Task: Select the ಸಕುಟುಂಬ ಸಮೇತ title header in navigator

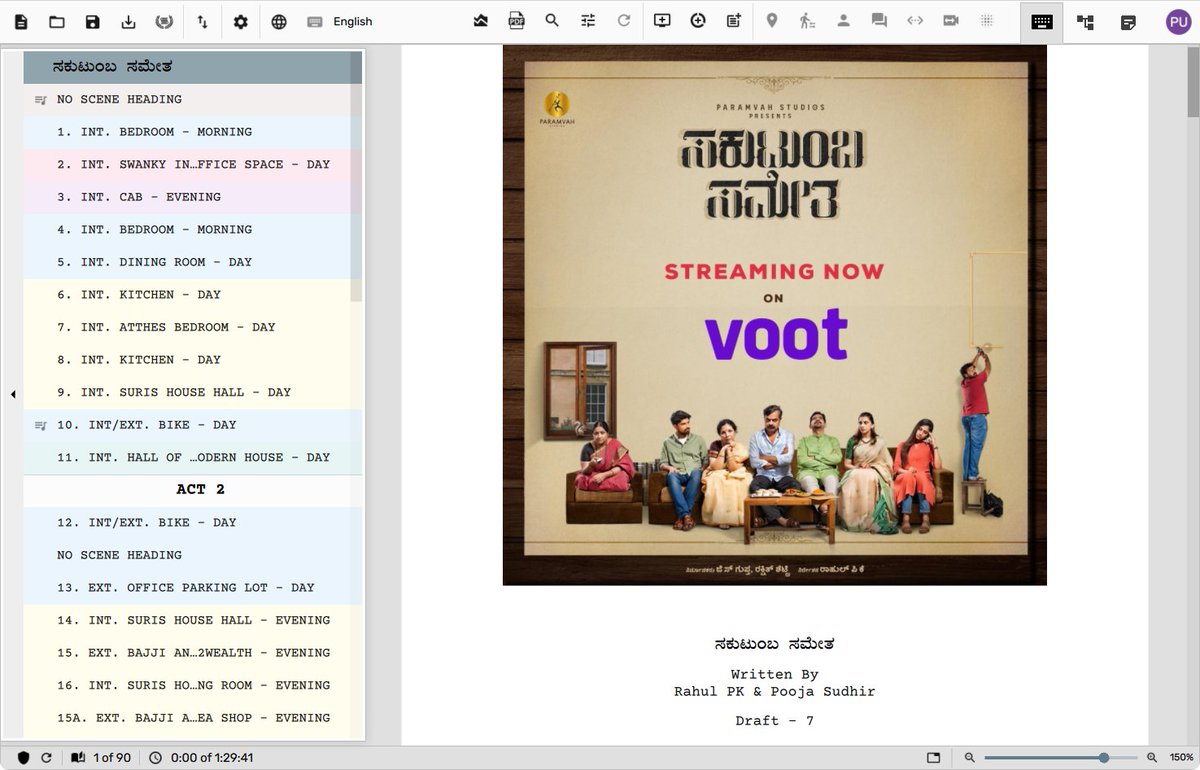Action: pyautogui.click(x=193, y=67)
